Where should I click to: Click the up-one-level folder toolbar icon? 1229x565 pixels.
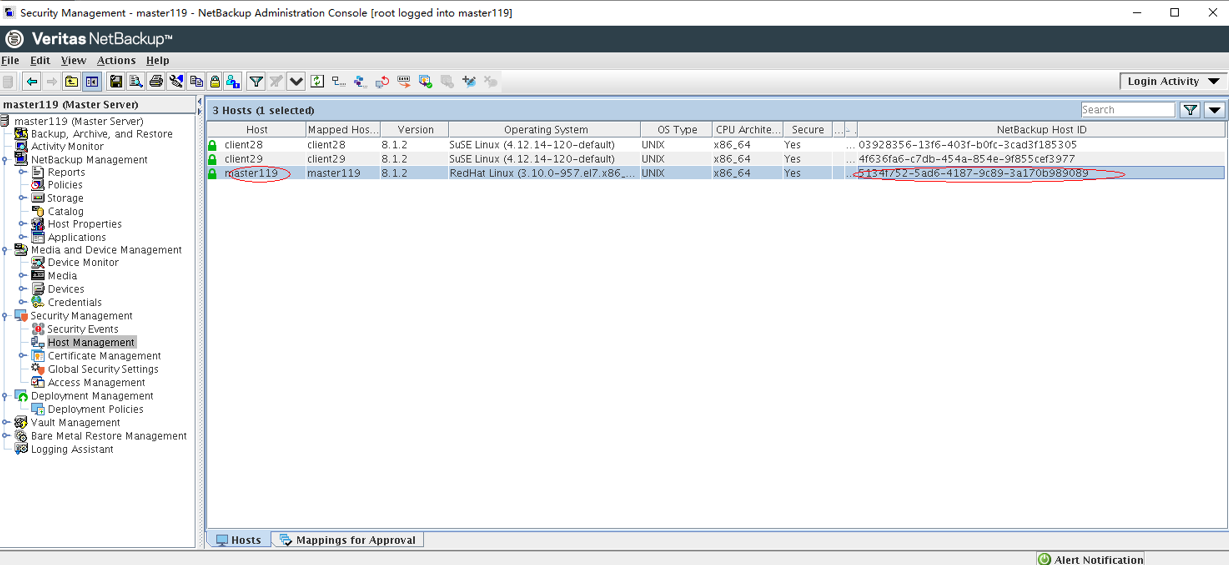[72, 82]
